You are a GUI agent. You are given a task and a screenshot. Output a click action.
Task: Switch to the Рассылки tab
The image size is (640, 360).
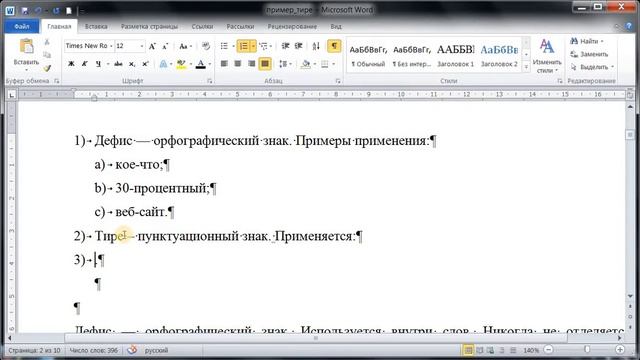click(240, 27)
